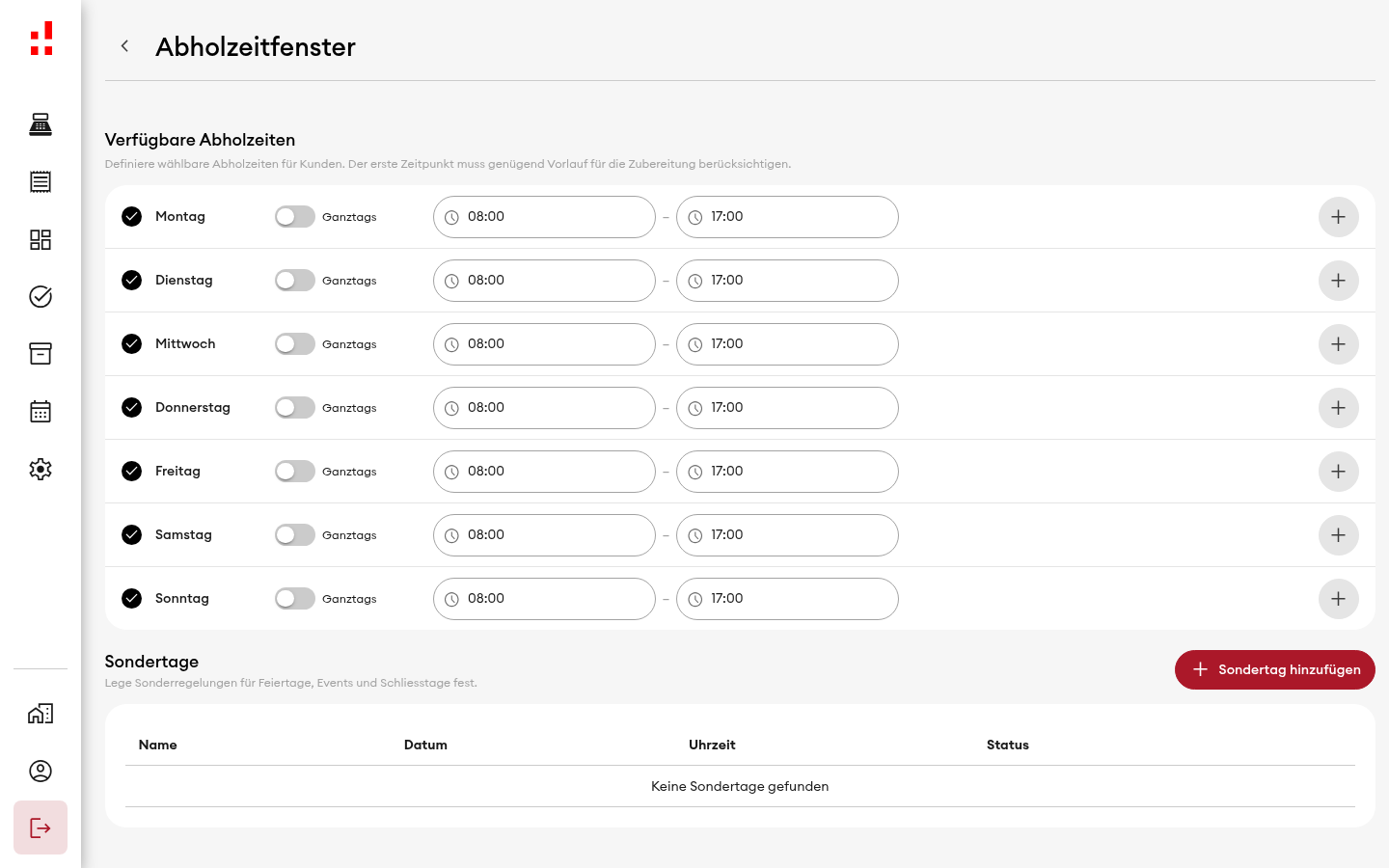
Task: Enable Ganztags toggle for Montag
Action: (x=295, y=216)
